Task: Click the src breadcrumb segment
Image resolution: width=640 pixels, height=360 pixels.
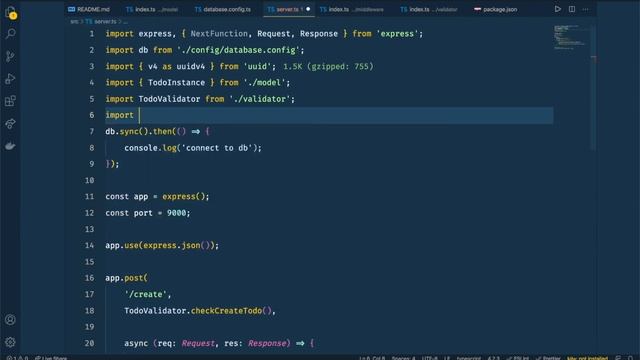Action: pos(74,21)
